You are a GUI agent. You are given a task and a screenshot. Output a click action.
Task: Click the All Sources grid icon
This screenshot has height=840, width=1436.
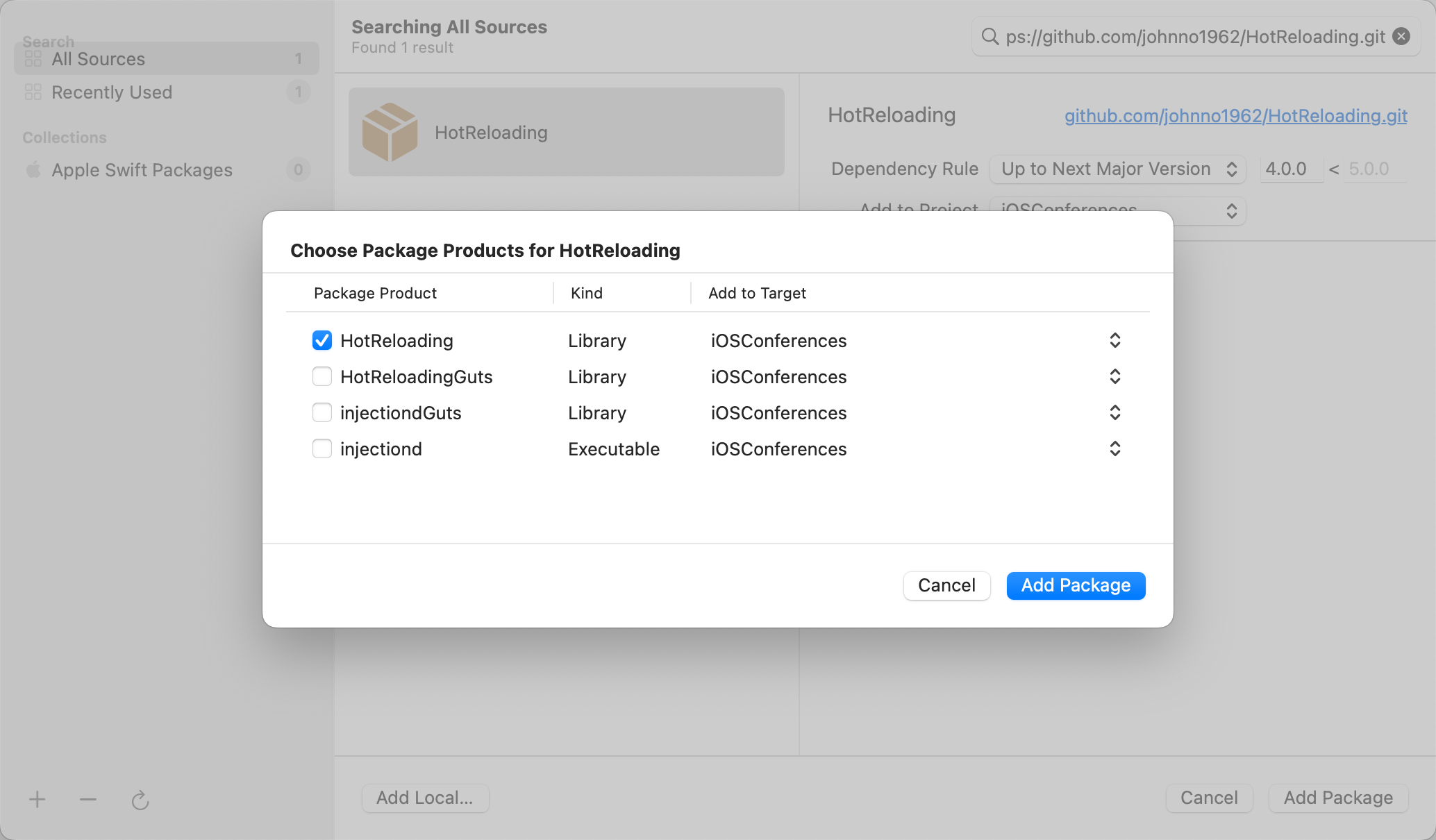point(33,58)
